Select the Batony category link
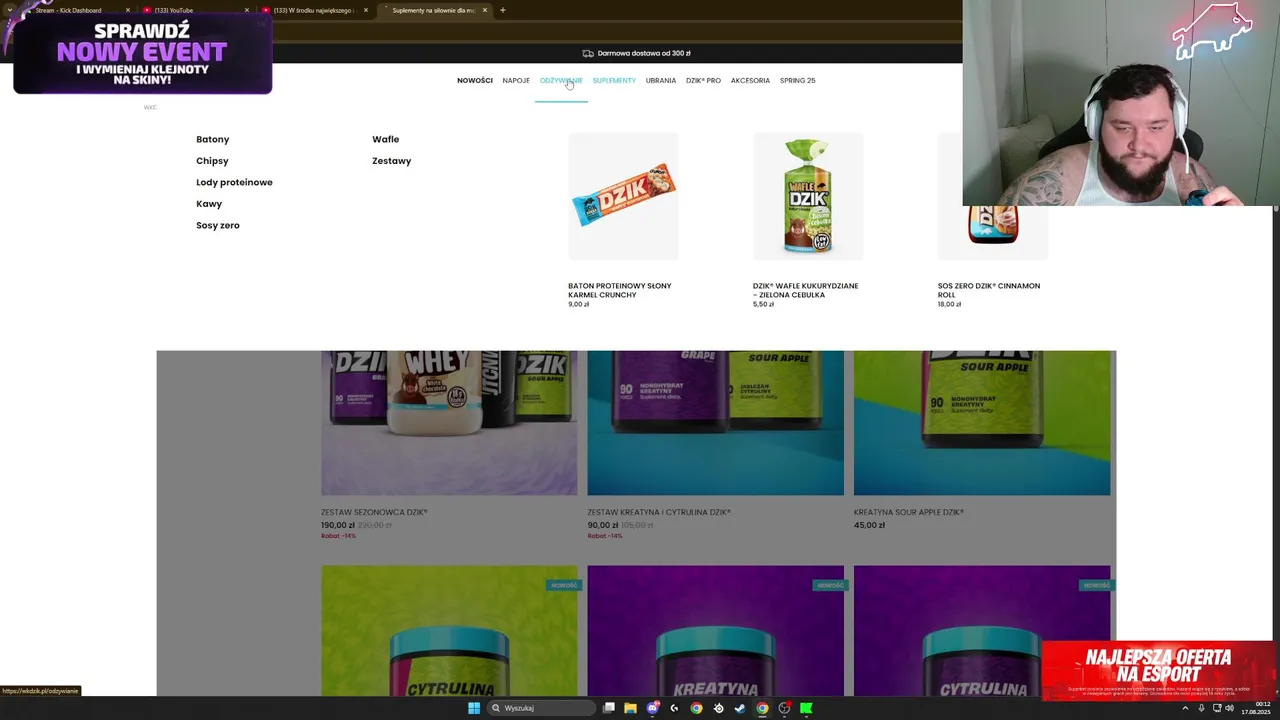This screenshot has height=720, width=1280. click(x=213, y=139)
